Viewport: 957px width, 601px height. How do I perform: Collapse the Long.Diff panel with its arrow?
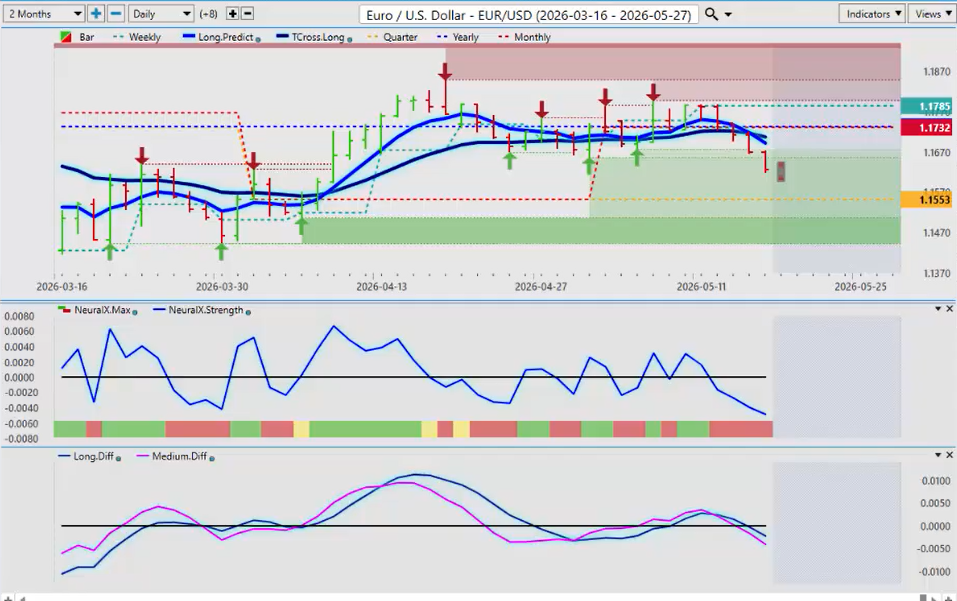(x=938, y=455)
